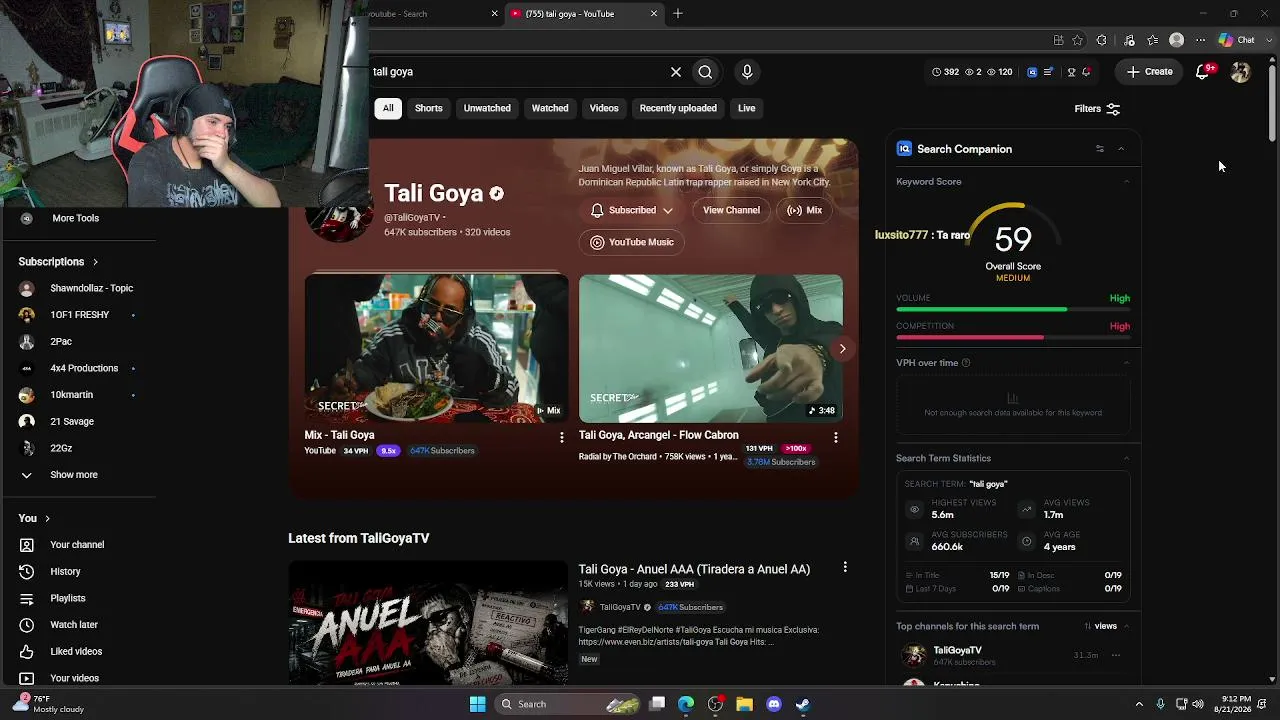Open the YouTube account avatar menu
Viewport: 1280px width, 720px height.
(x=1240, y=72)
